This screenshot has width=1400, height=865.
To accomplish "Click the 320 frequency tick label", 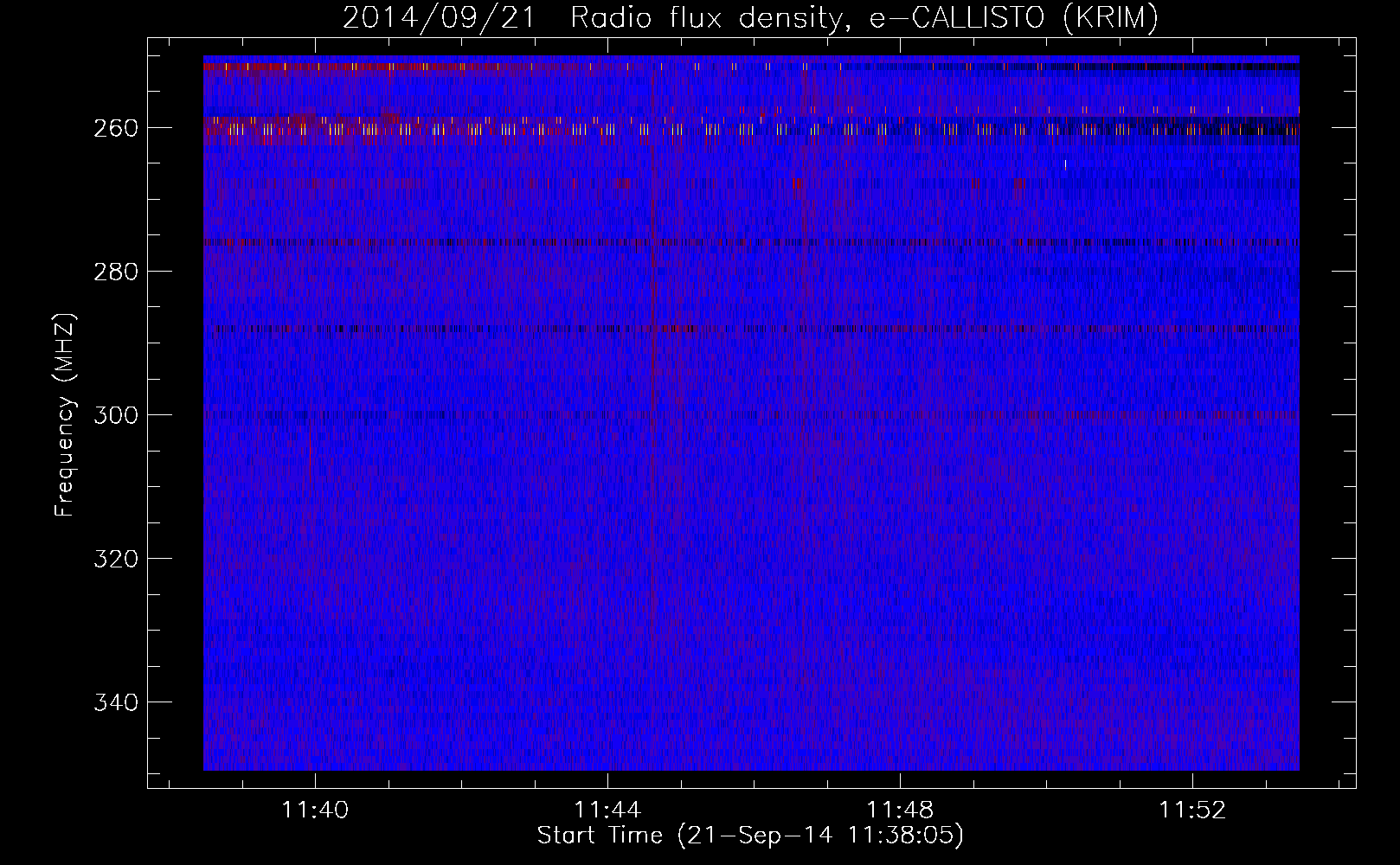I will [x=115, y=559].
